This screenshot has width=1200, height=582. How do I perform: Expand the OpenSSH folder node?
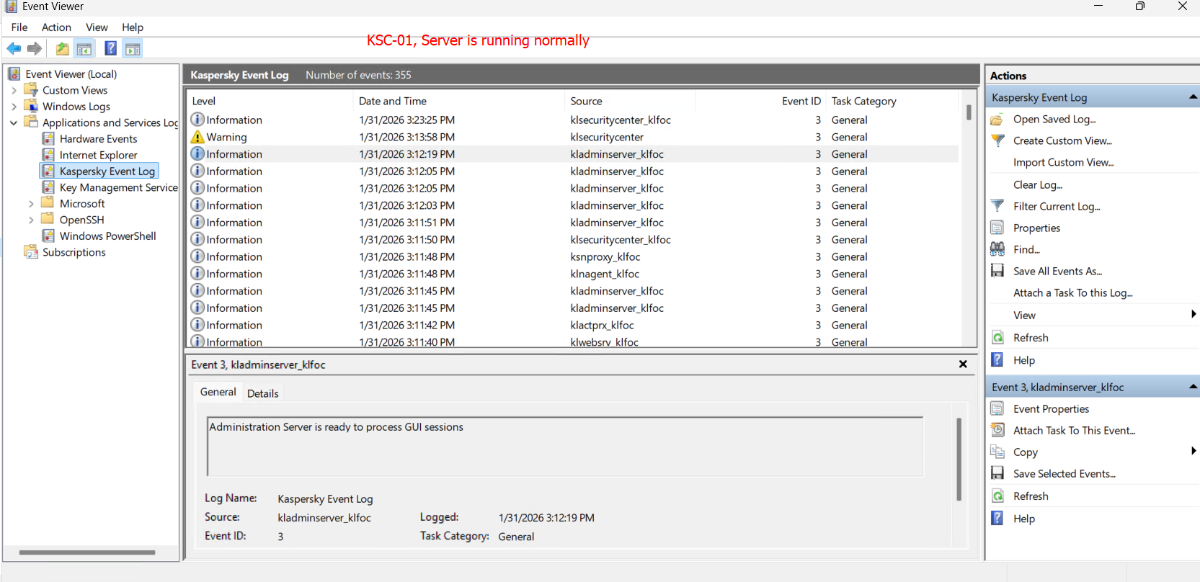[x=31, y=220]
